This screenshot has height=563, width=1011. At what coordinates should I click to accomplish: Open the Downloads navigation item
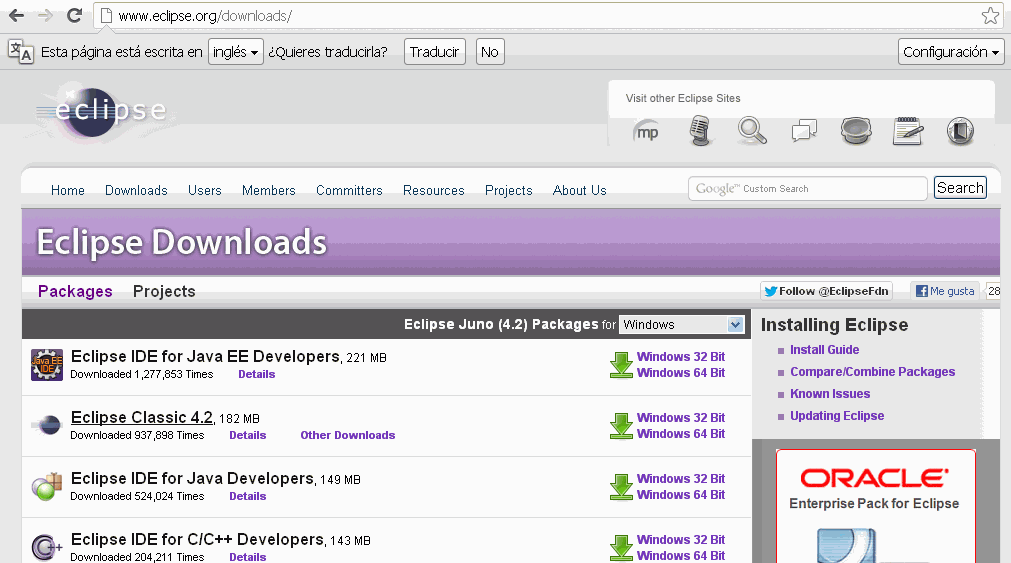[x=136, y=190]
